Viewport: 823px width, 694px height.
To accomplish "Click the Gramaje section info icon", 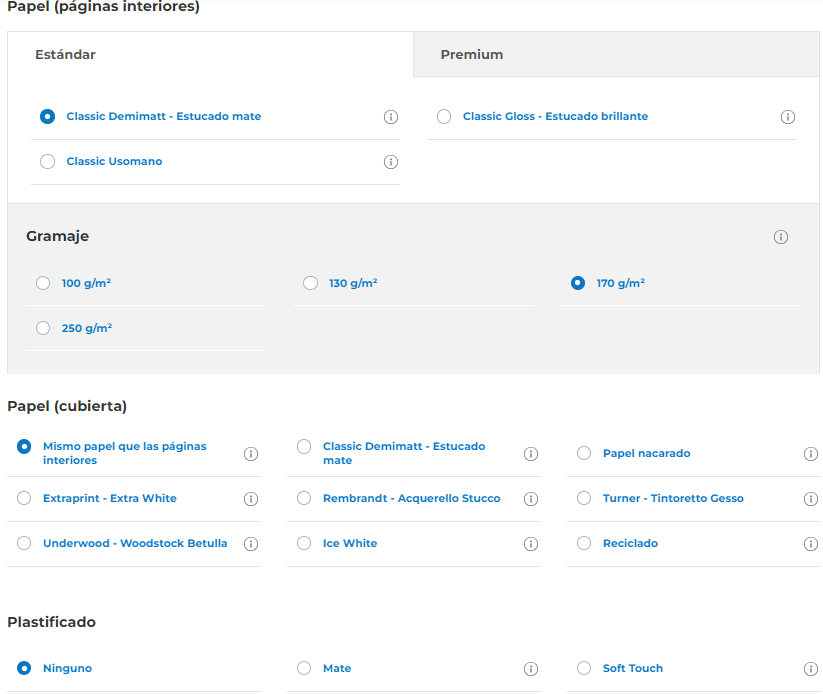I will pyautogui.click(x=780, y=237).
